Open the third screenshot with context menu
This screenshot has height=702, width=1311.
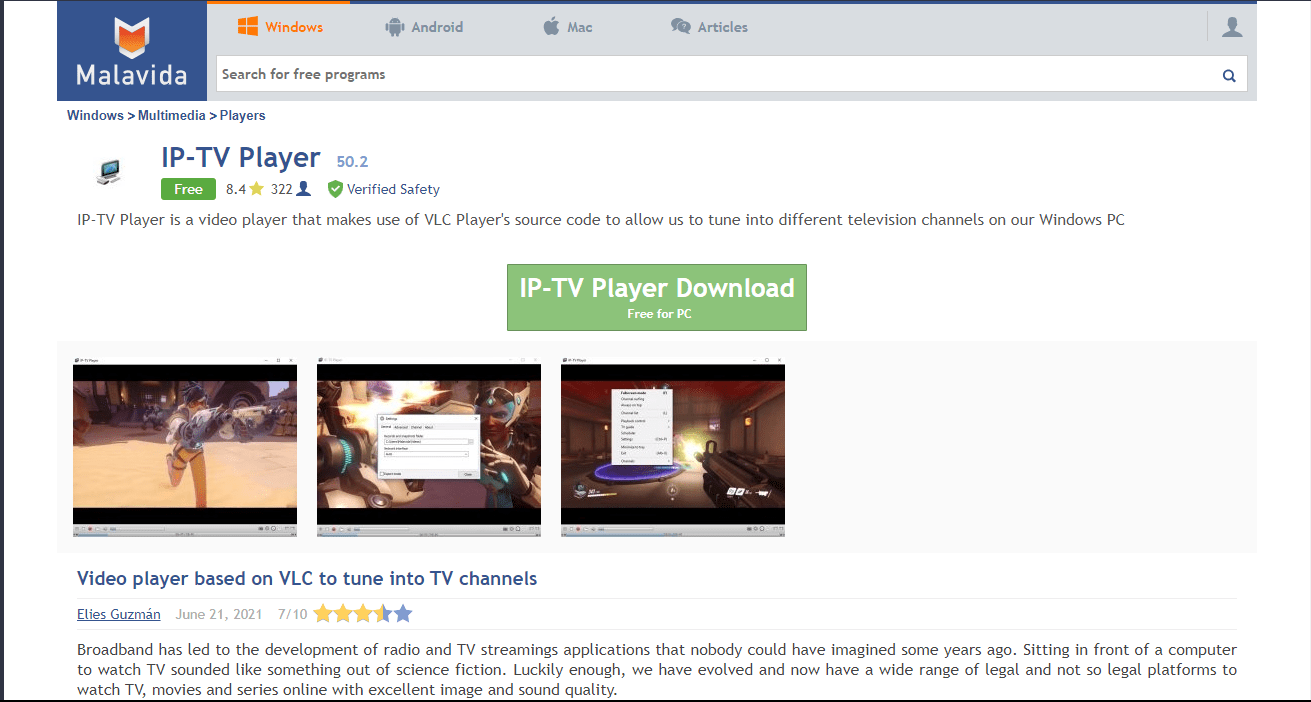coord(673,447)
